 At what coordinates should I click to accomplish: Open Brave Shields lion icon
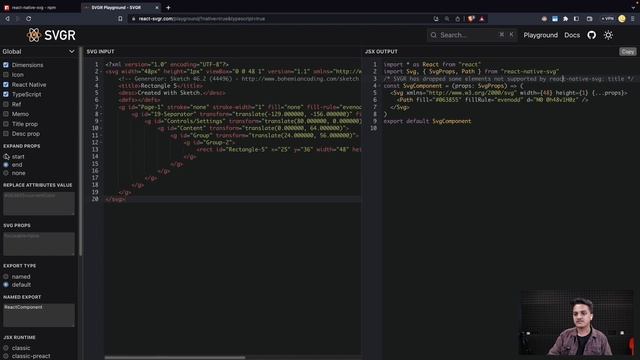point(471,19)
